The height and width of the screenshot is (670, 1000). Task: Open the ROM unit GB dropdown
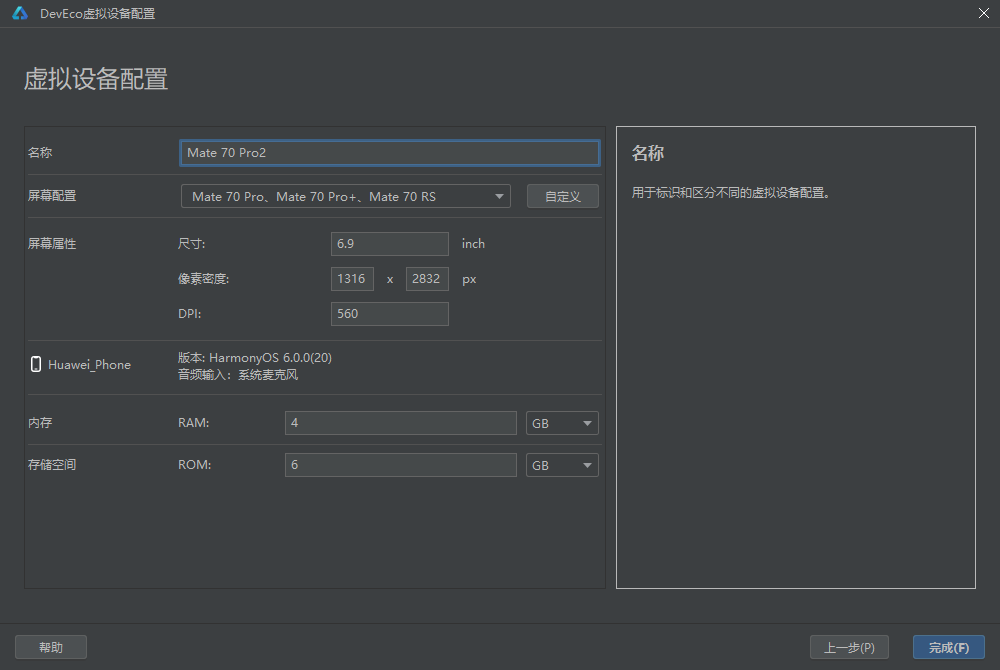[x=562, y=465]
